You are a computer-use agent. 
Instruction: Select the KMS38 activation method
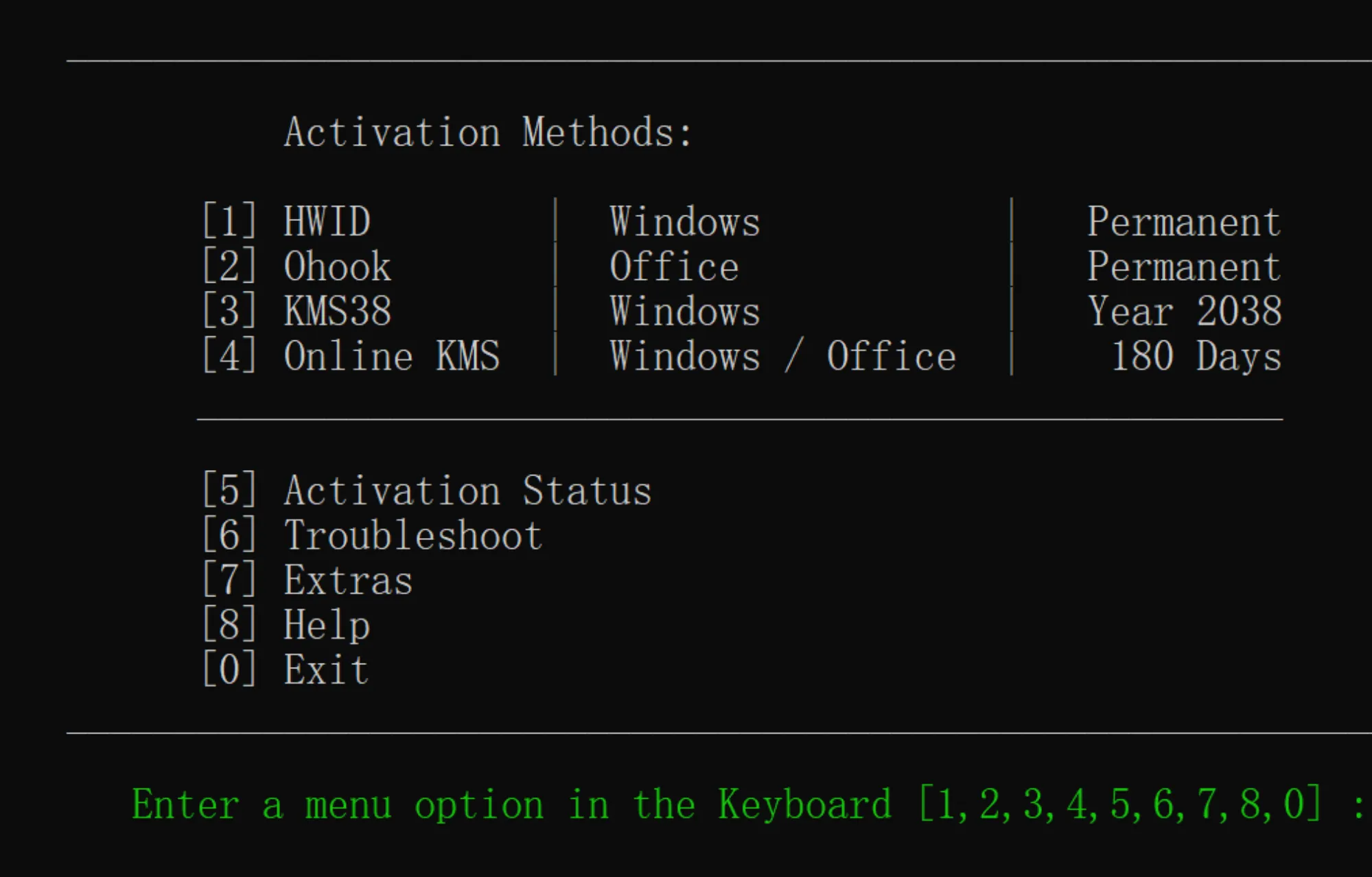pos(337,311)
